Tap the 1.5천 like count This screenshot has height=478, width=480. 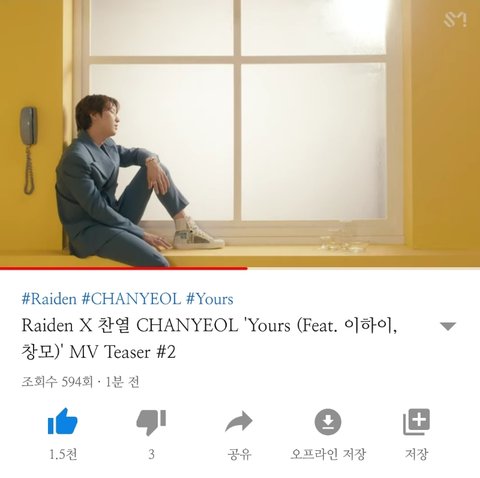point(63,454)
